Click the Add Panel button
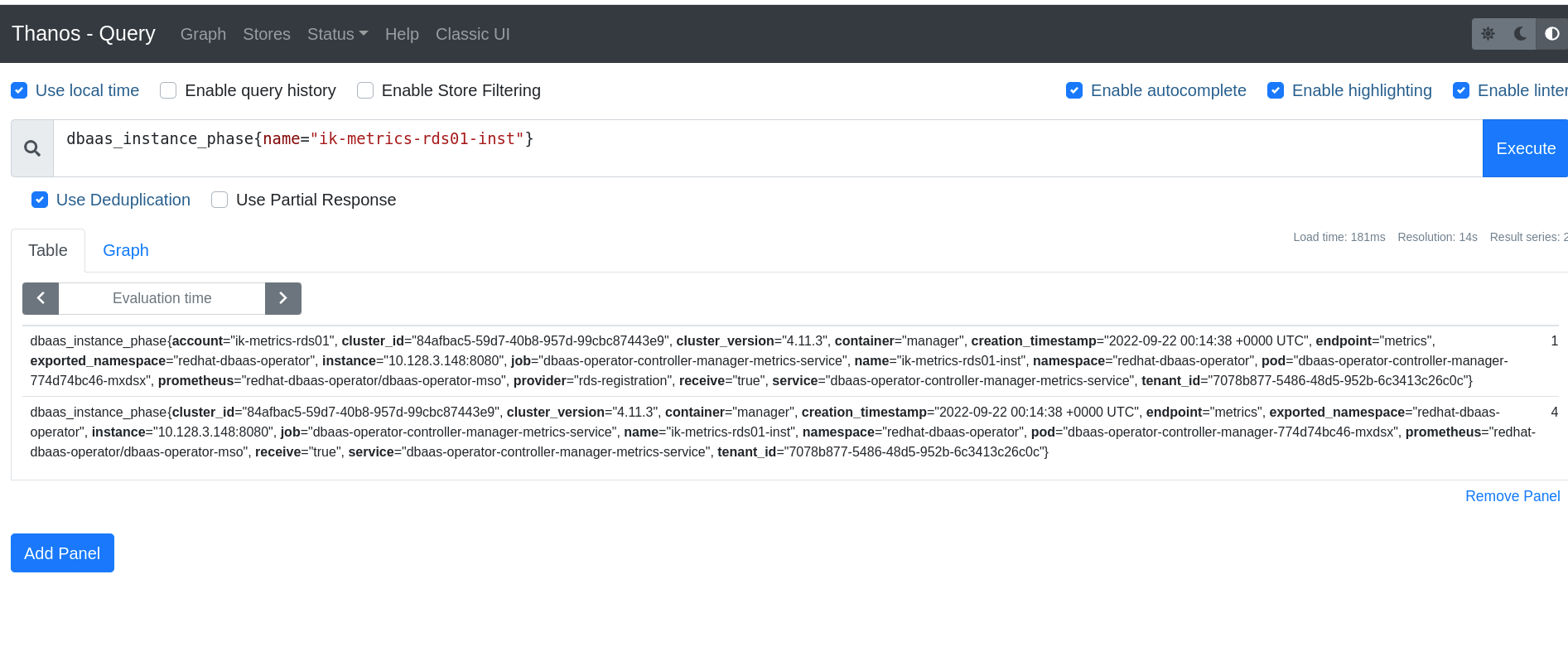 tap(62, 553)
